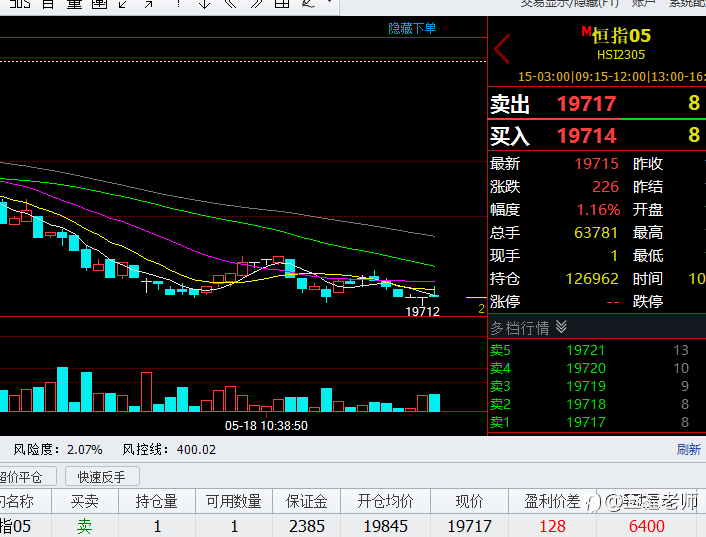Click the 19712 low price label on the chart
The height and width of the screenshot is (537, 706).
pyautogui.click(x=422, y=311)
